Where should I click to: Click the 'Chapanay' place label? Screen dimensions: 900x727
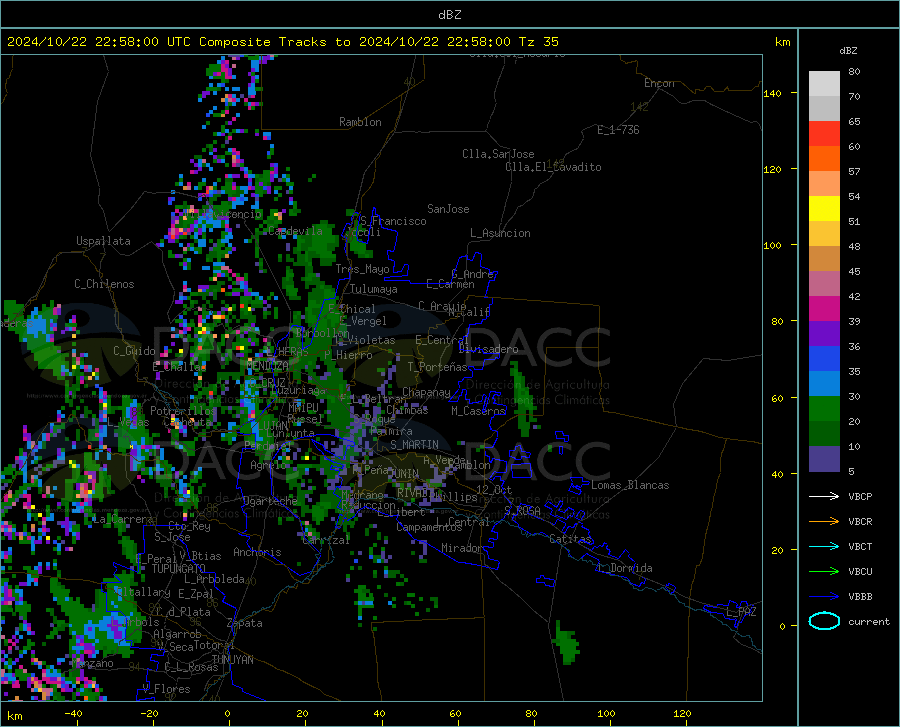(x=426, y=392)
